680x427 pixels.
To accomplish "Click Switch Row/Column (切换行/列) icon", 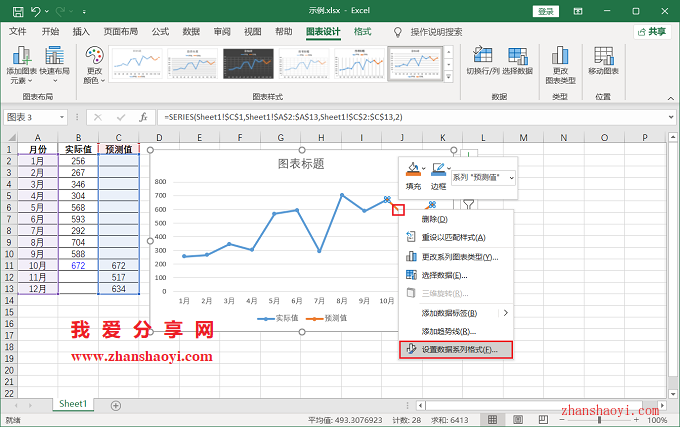I will (x=482, y=55).
